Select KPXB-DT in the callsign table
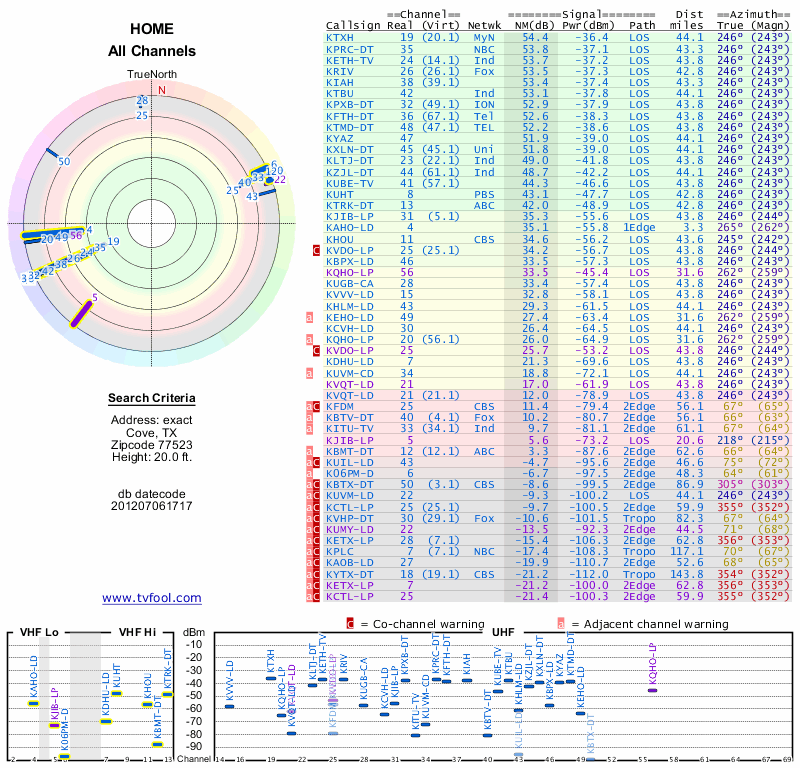 pos(349,105)
